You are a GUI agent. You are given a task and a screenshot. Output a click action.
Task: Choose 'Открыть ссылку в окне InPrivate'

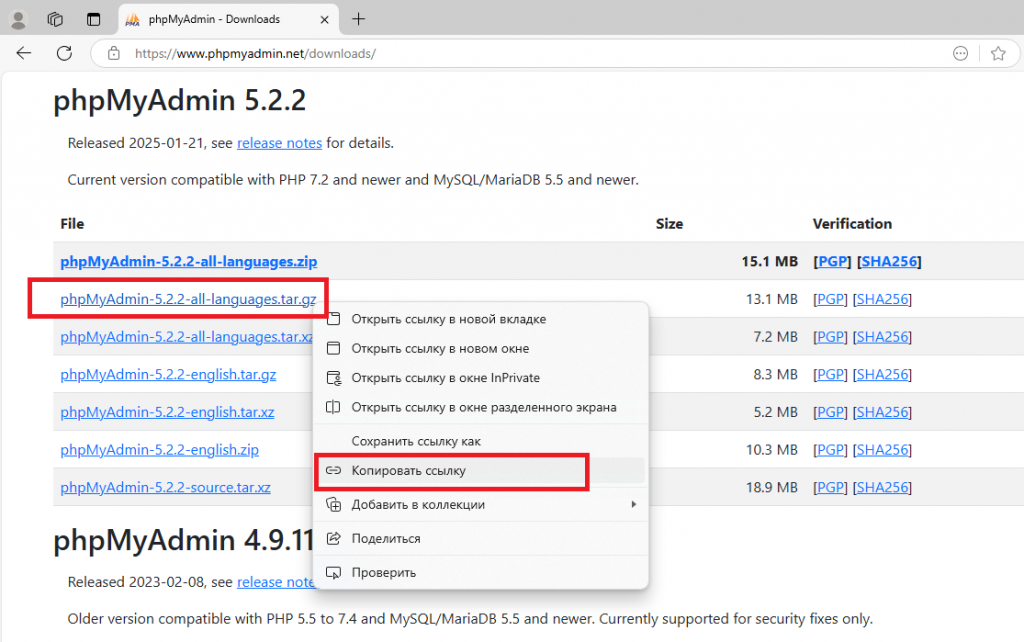pos(481,378)
